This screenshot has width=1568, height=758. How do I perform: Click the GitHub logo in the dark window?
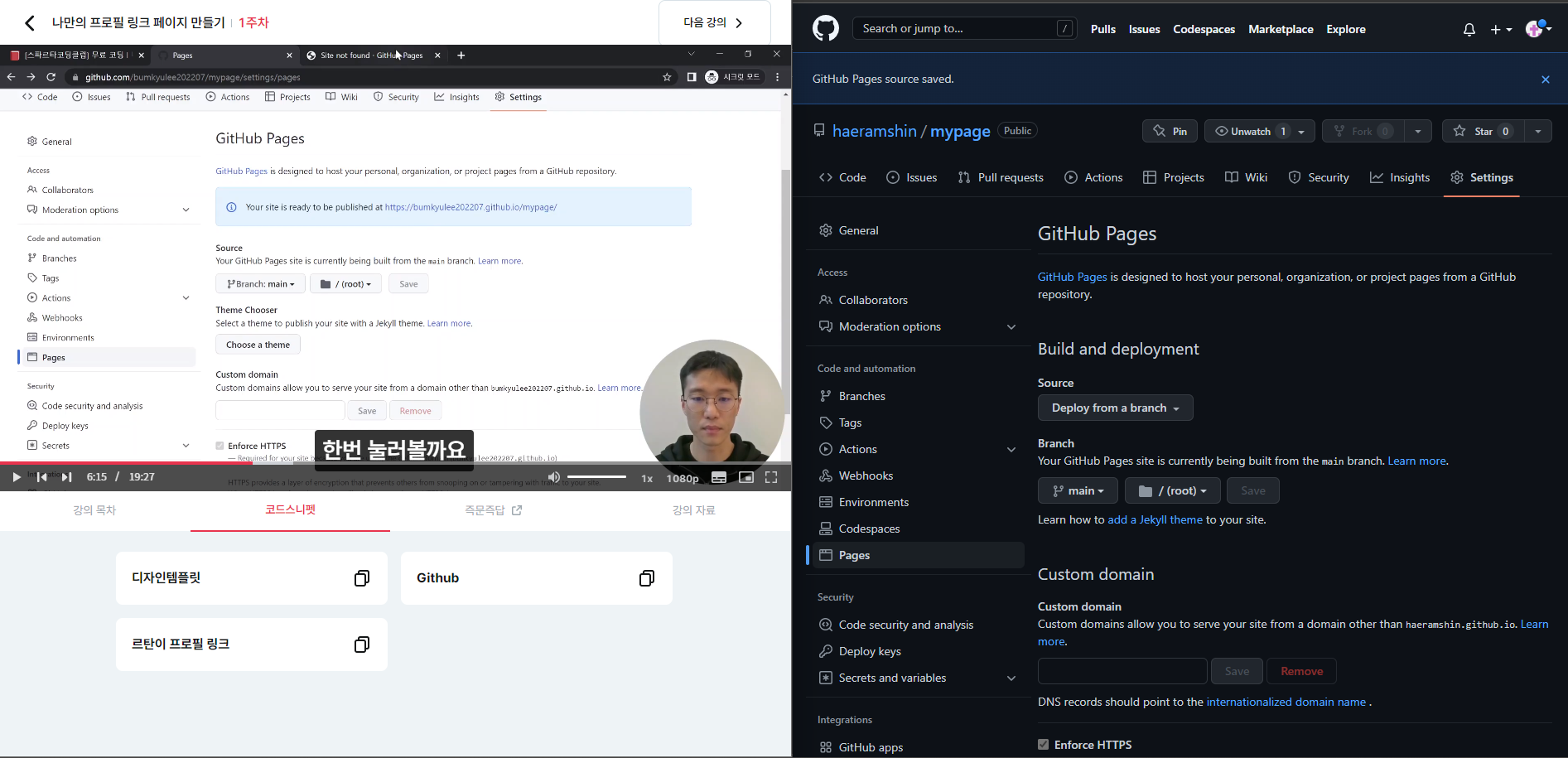(x=825, y=29)
